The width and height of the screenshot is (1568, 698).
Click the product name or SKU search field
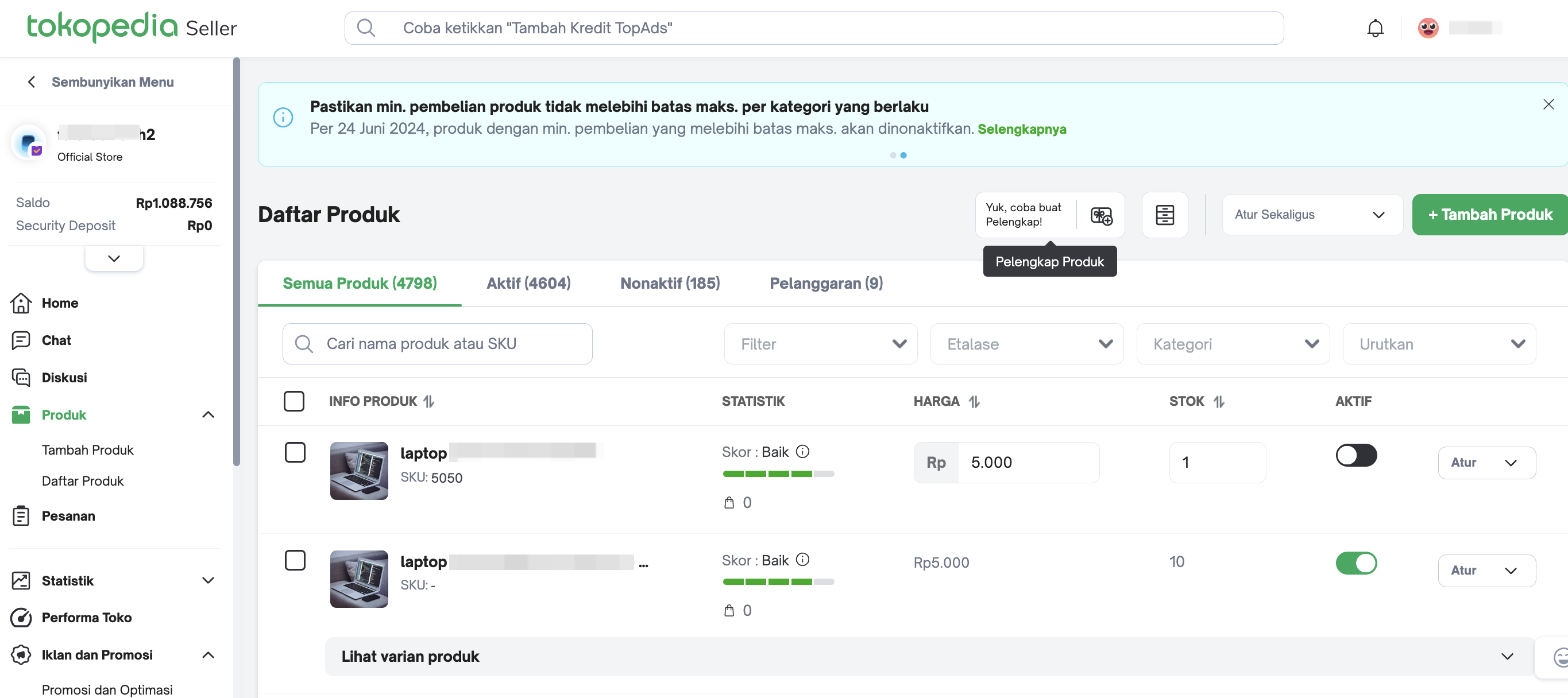tap(437, 344)
